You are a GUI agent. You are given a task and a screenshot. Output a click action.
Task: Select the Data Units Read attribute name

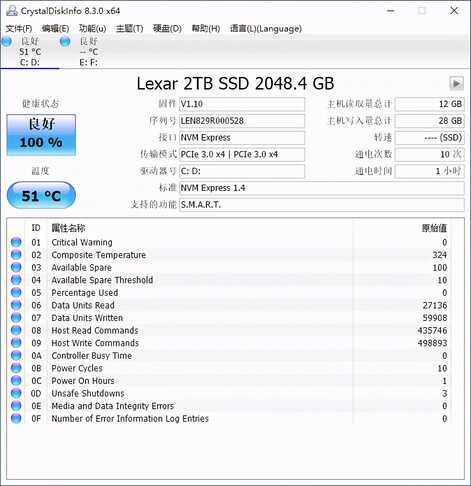(83, 305)
